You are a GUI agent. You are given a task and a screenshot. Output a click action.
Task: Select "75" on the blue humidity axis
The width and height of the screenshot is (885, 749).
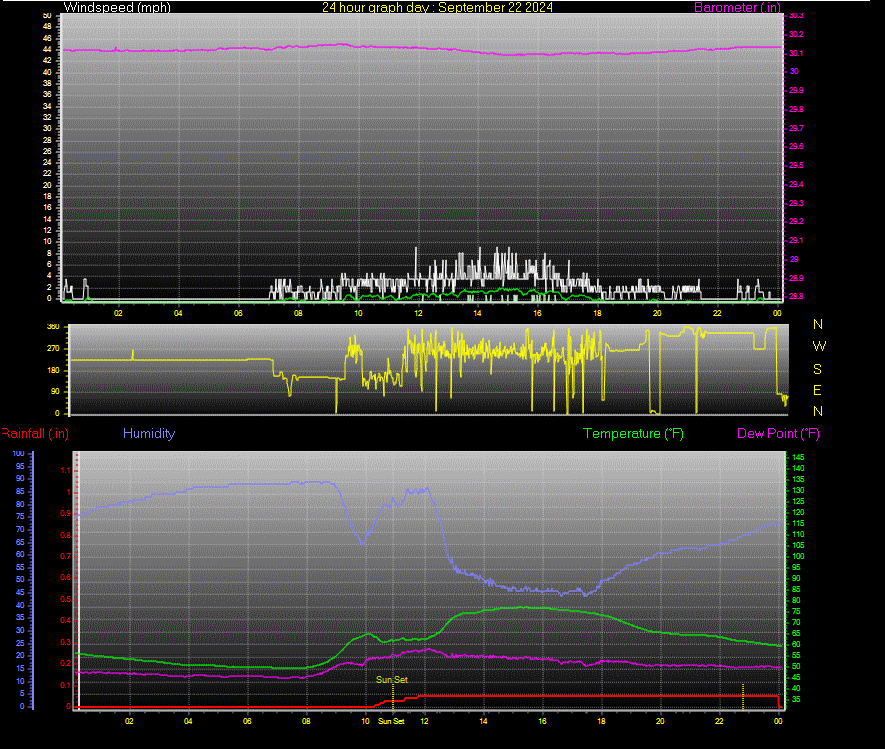pyautogui.click(x=20, y=516)
